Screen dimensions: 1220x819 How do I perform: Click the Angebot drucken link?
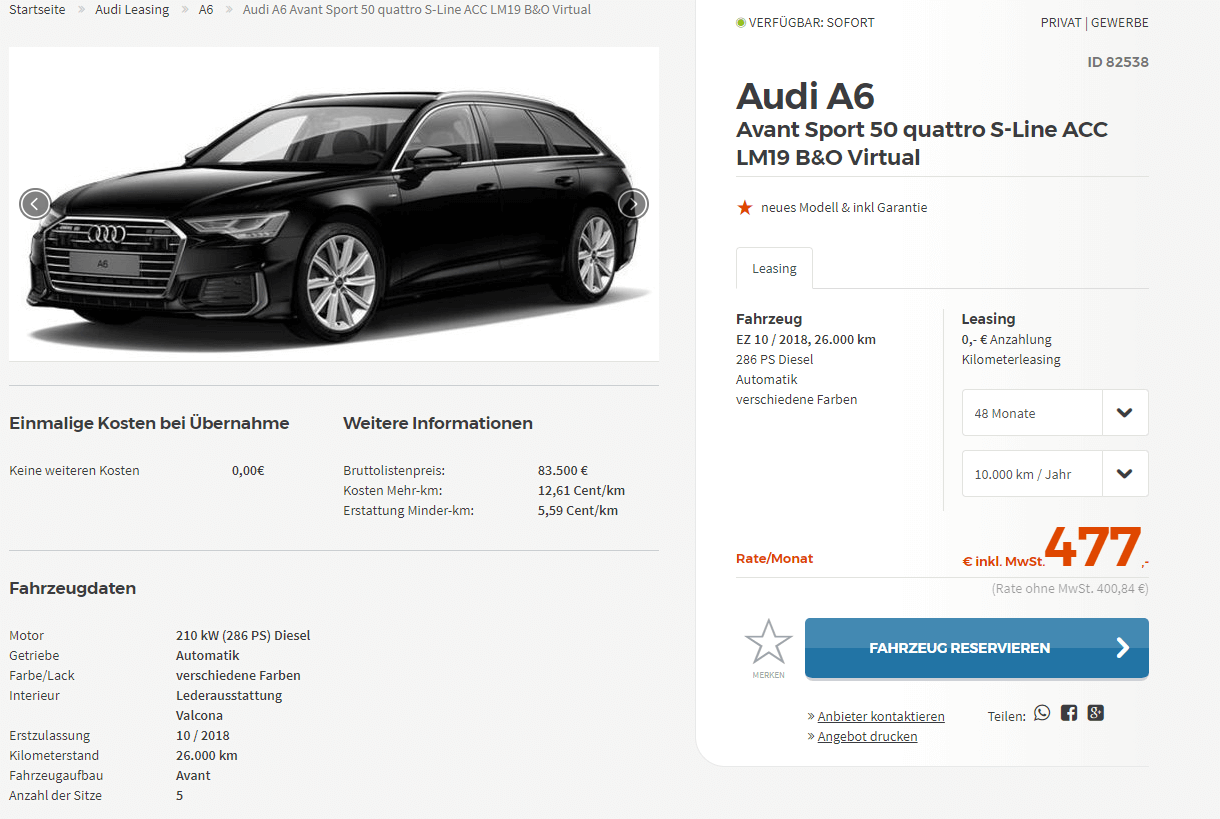pos(867,736)
